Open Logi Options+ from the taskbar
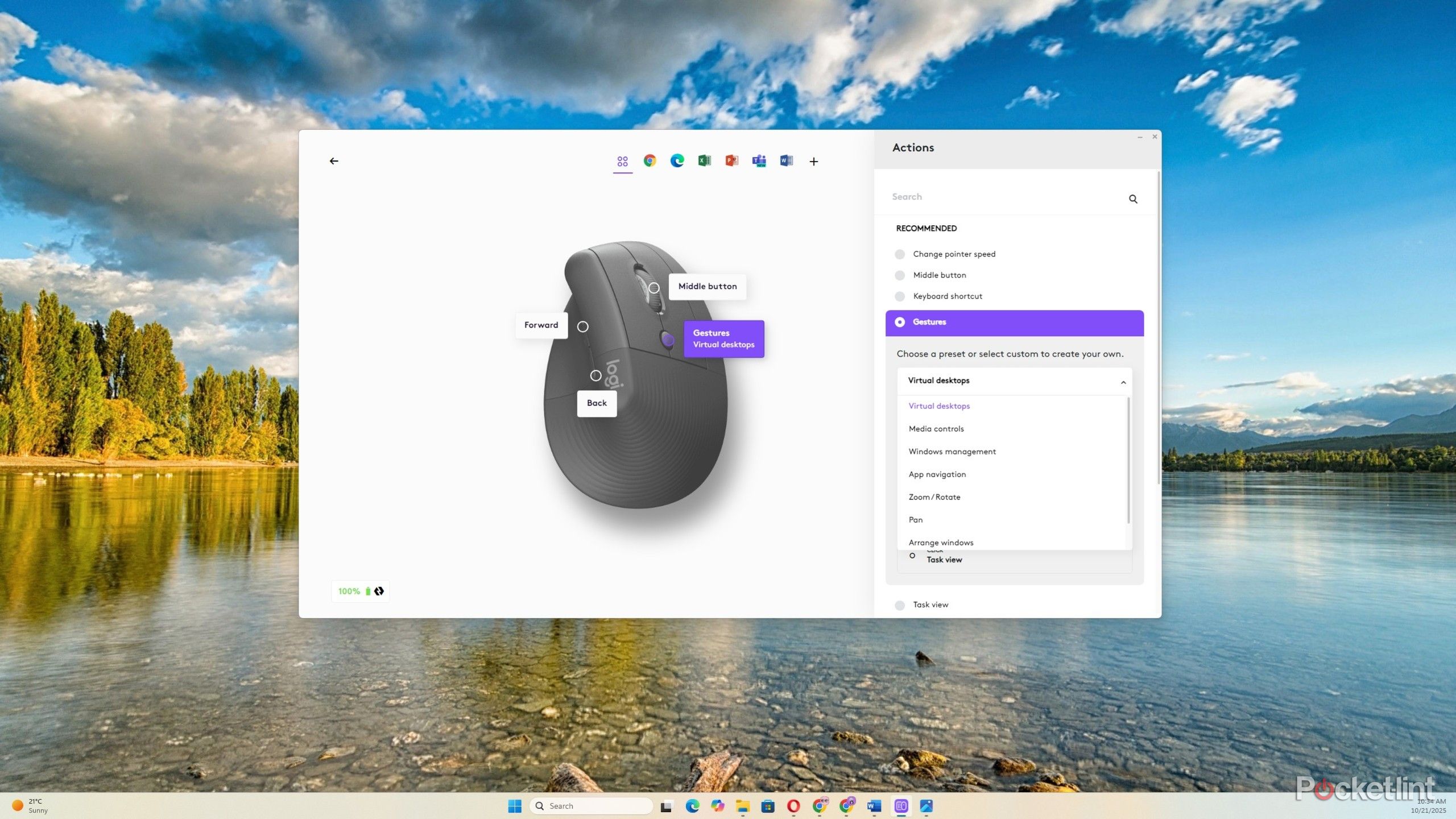Image resolution: width=1456 pixels, height=819 pixels. pyautogui.click(x=901, y=805)
